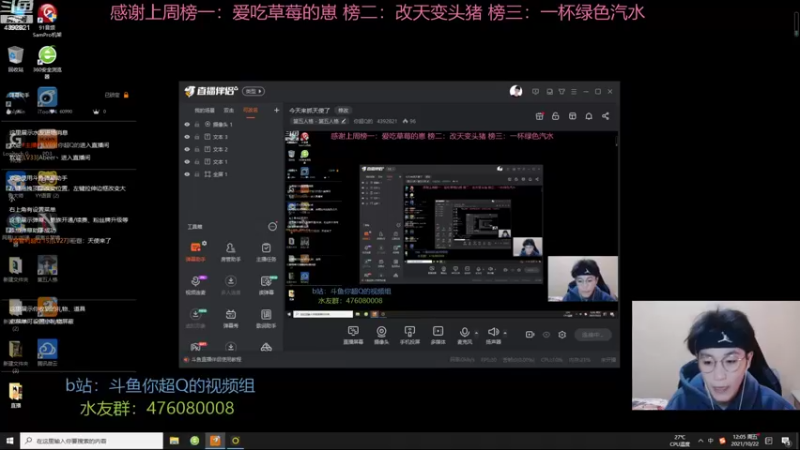Screen dimensions: 800x450
Task: Click the taskbar clock showing 12:05
Action: pos(745,441)
